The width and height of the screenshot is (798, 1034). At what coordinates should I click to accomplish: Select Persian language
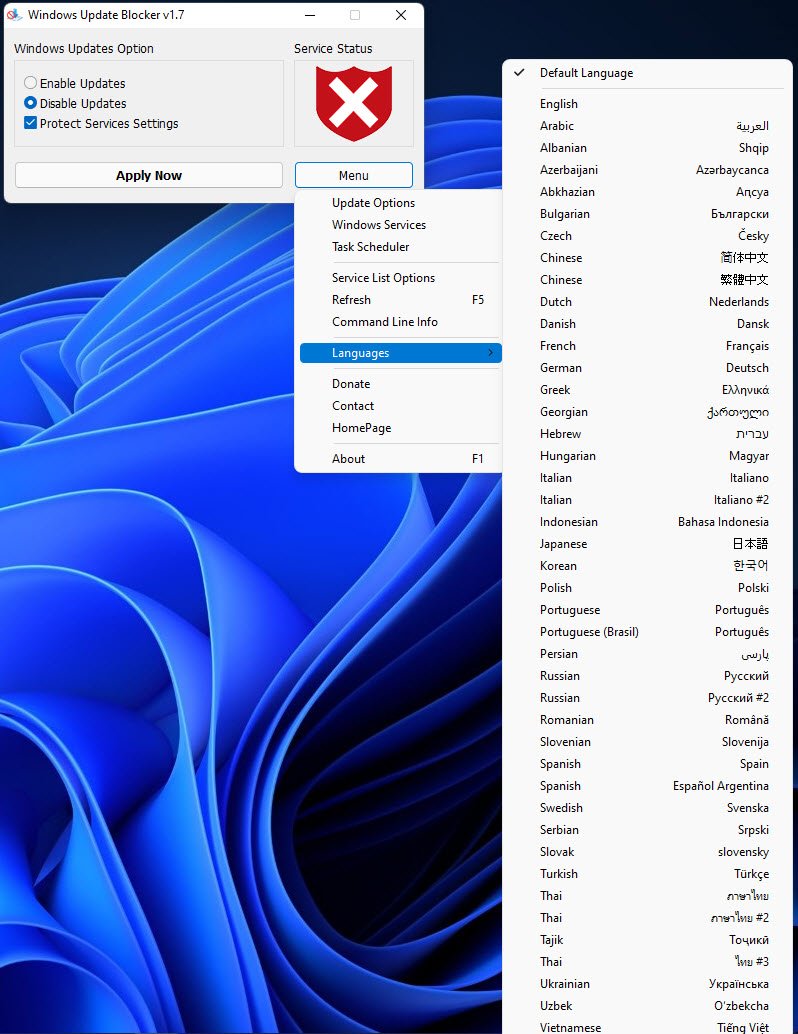(x=647, y=654)
